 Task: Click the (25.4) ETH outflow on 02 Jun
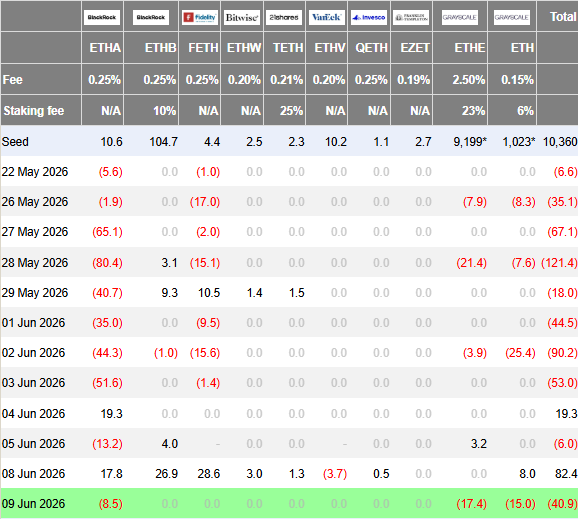tap(520, 353)
